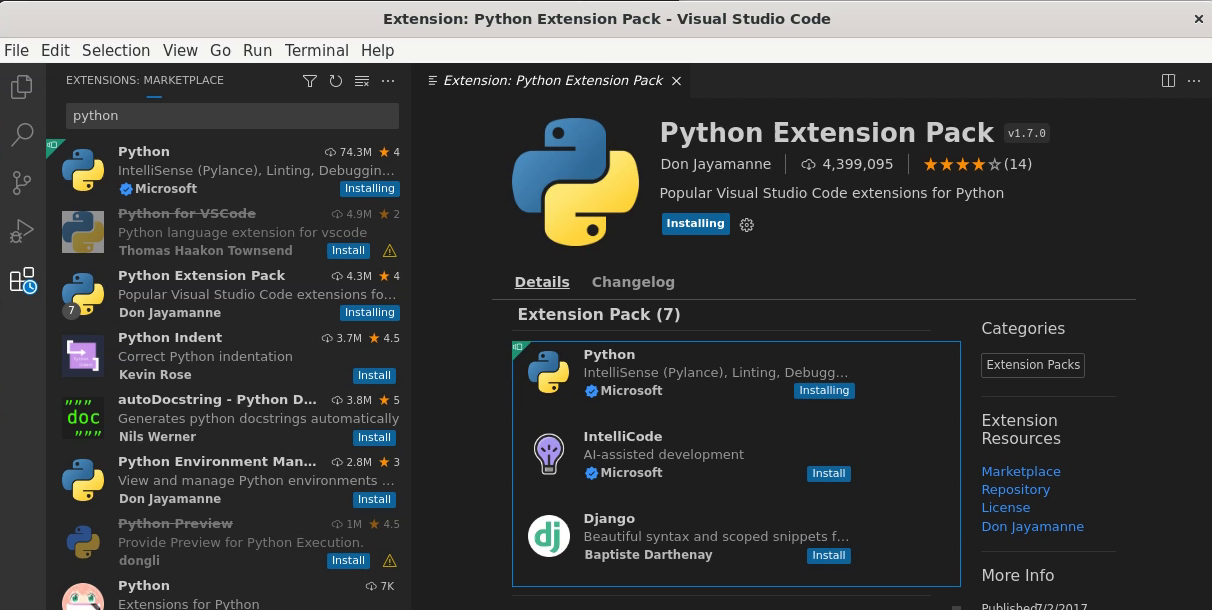Install IntelliCode from the extension pack
The width and height of the screenshot is (1212, 610).
[828, 474]
